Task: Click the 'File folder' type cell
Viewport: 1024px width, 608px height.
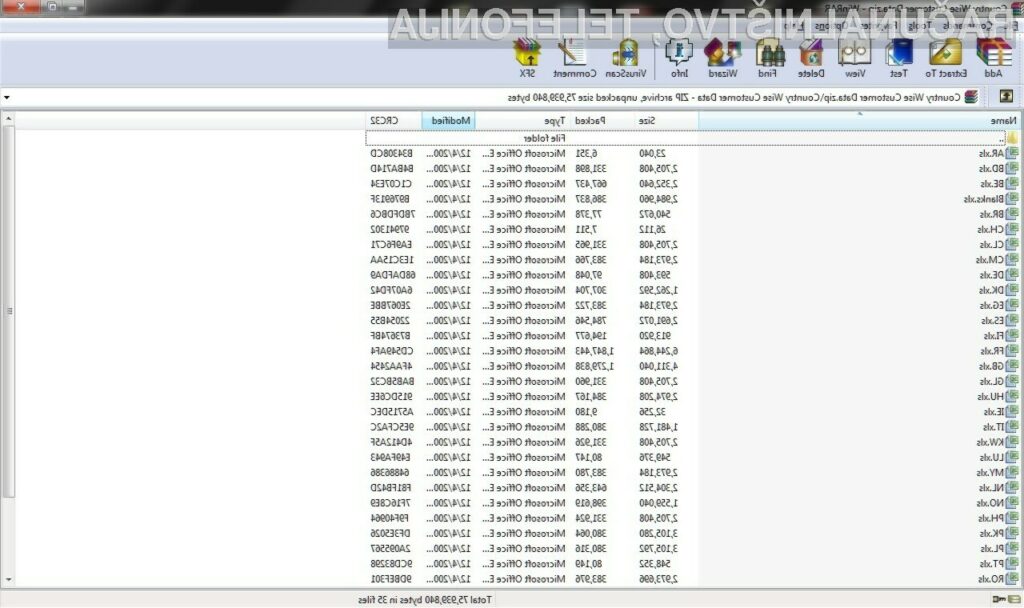Action: click(x=544, y=138)
